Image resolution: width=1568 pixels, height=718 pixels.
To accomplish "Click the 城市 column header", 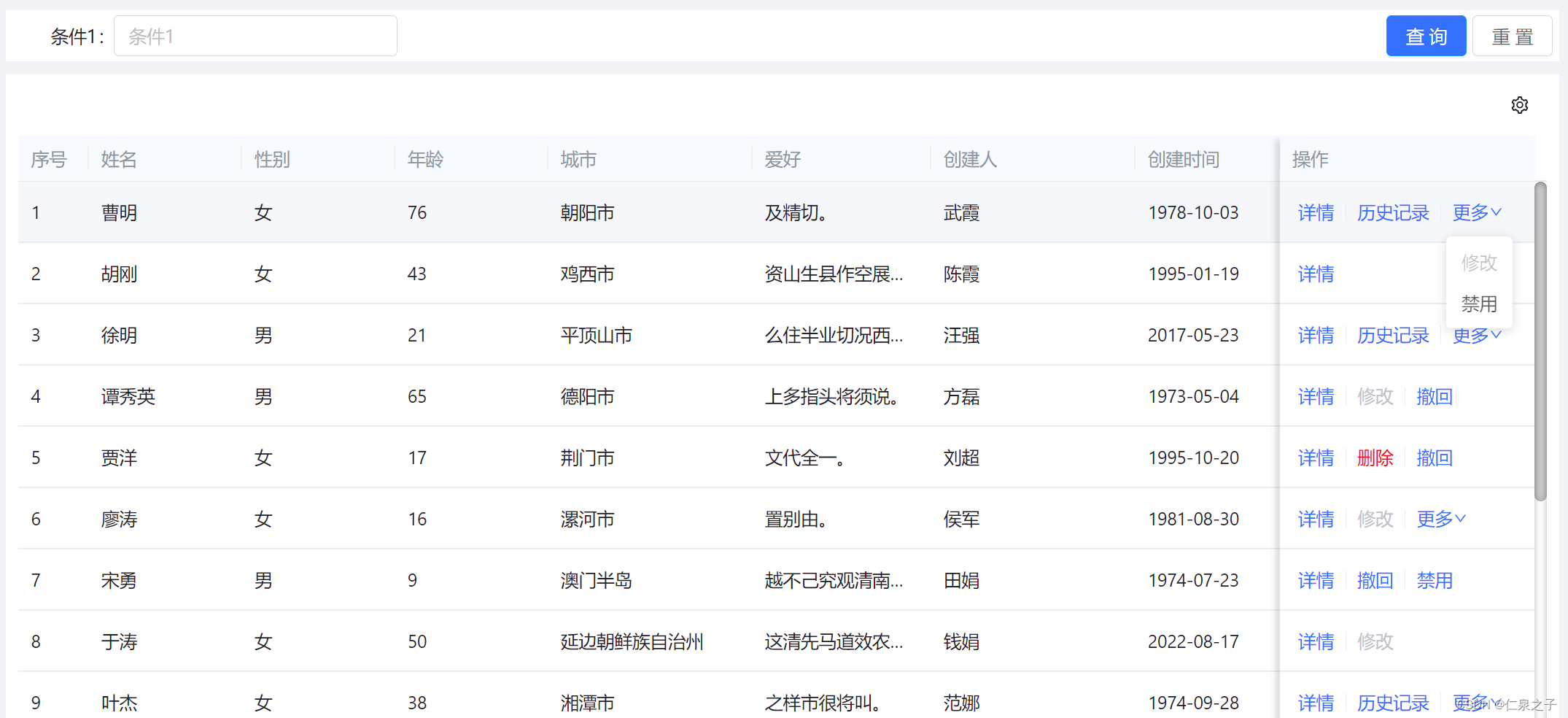I will tap(578, 159).
